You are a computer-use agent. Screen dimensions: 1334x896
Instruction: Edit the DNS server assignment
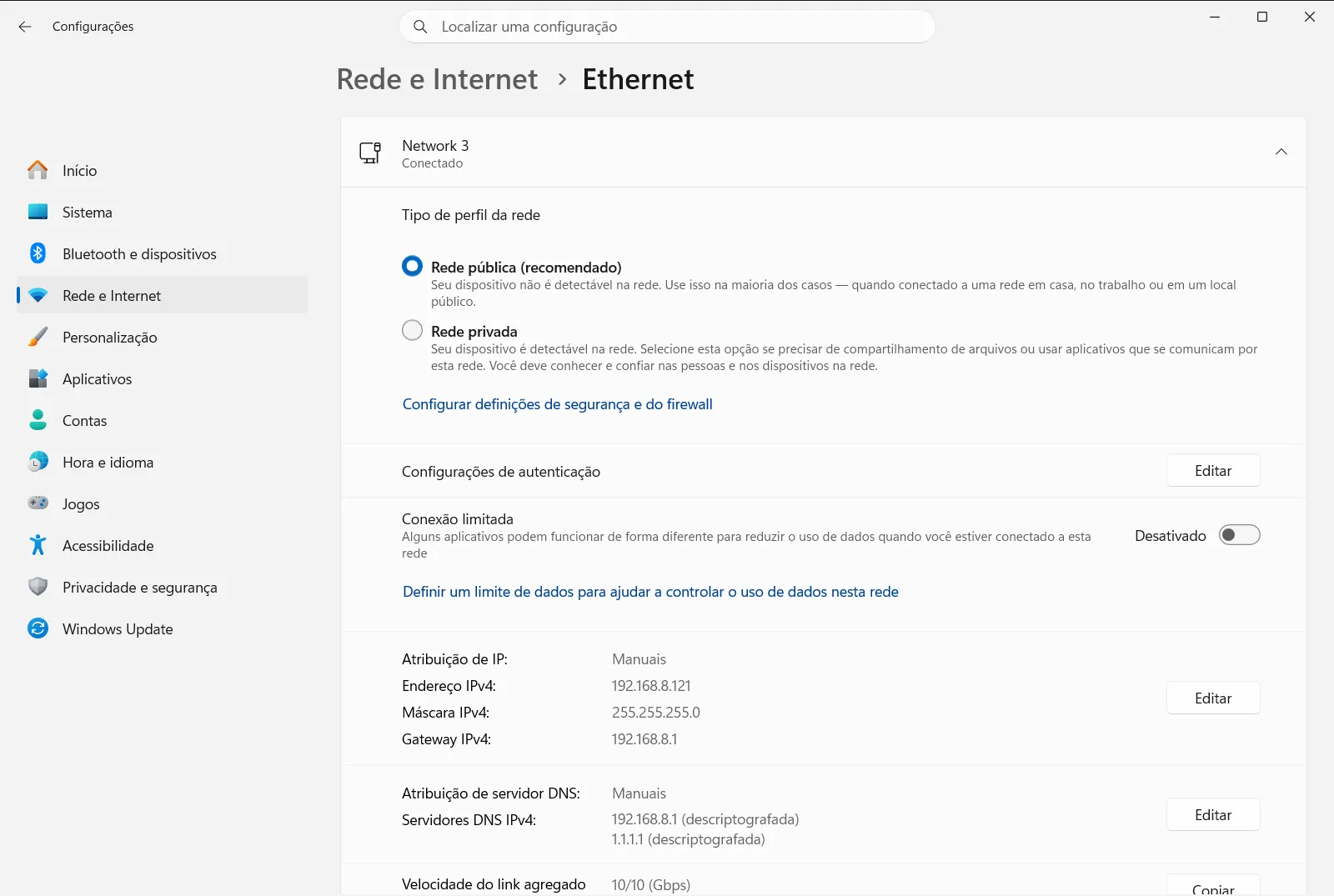pyautogui.click(x=1213, y=815)
